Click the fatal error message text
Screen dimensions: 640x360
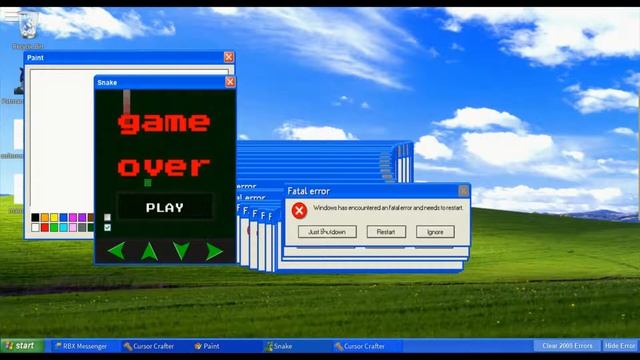388,208
